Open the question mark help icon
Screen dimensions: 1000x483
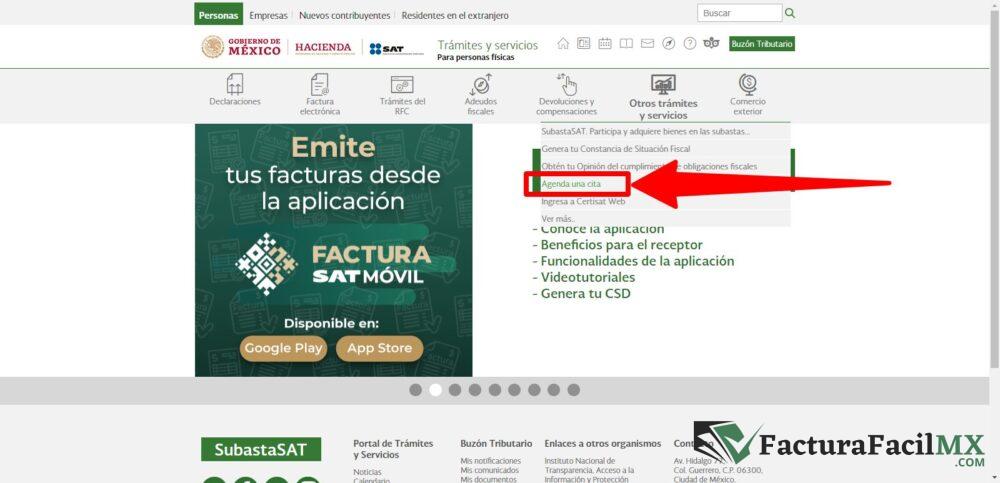click(689, 43)
